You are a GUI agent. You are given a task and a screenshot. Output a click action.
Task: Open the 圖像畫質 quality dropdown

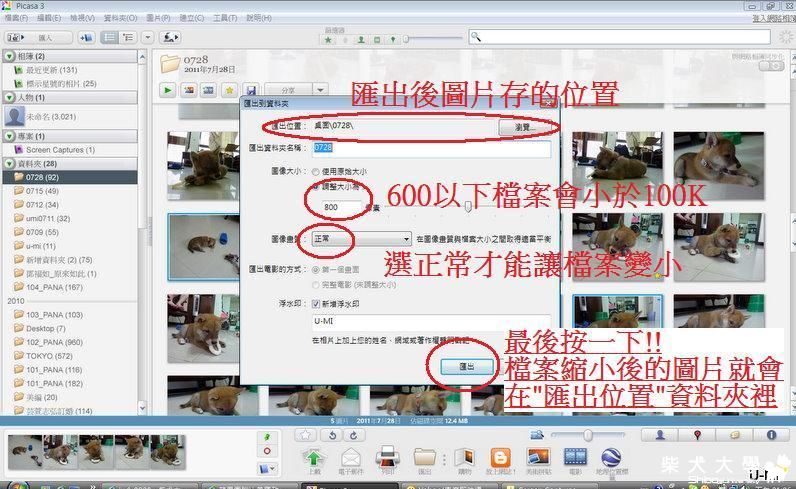(x=406, y=239)
